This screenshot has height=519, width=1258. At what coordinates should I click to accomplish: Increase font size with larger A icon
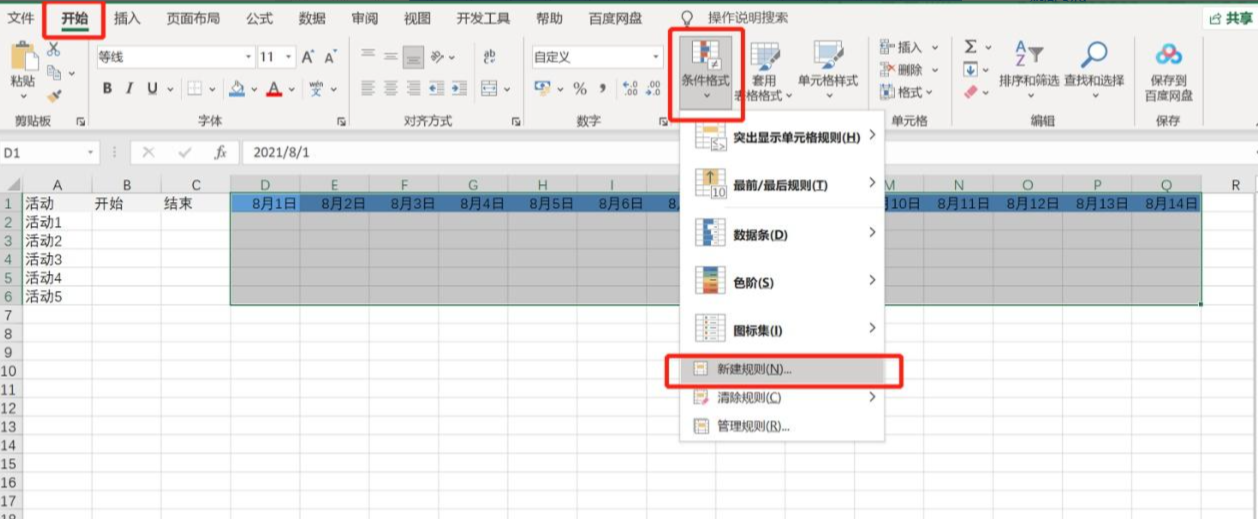point(308,57)
